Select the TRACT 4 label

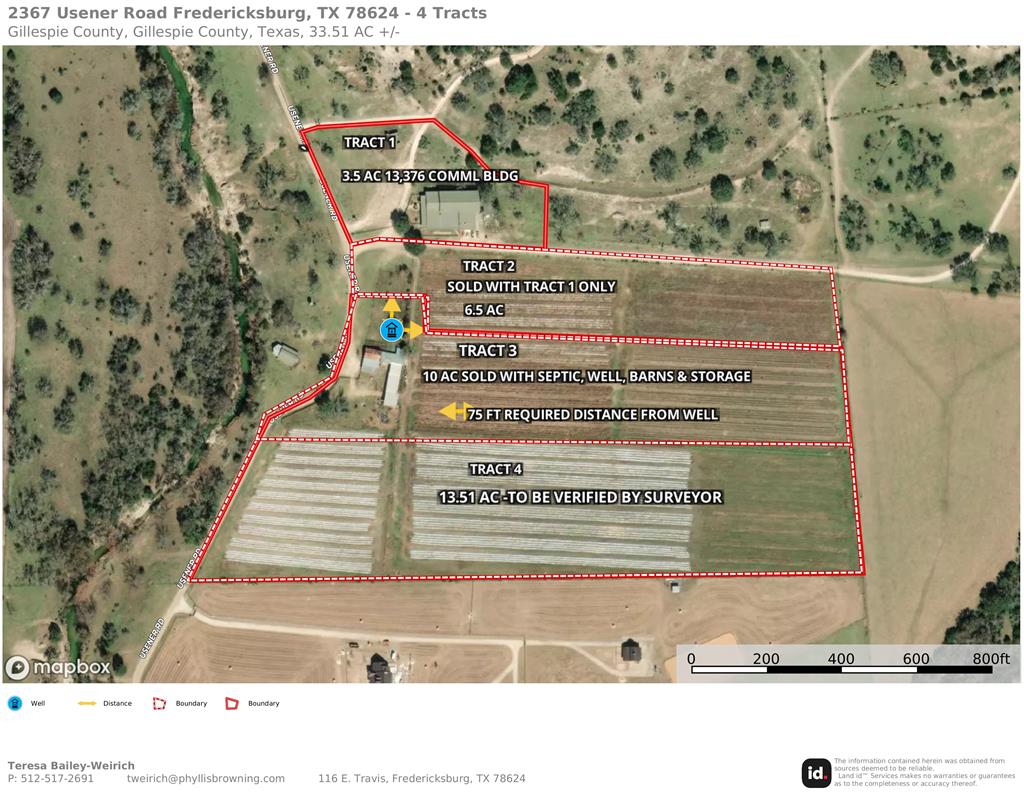[496, 469]
